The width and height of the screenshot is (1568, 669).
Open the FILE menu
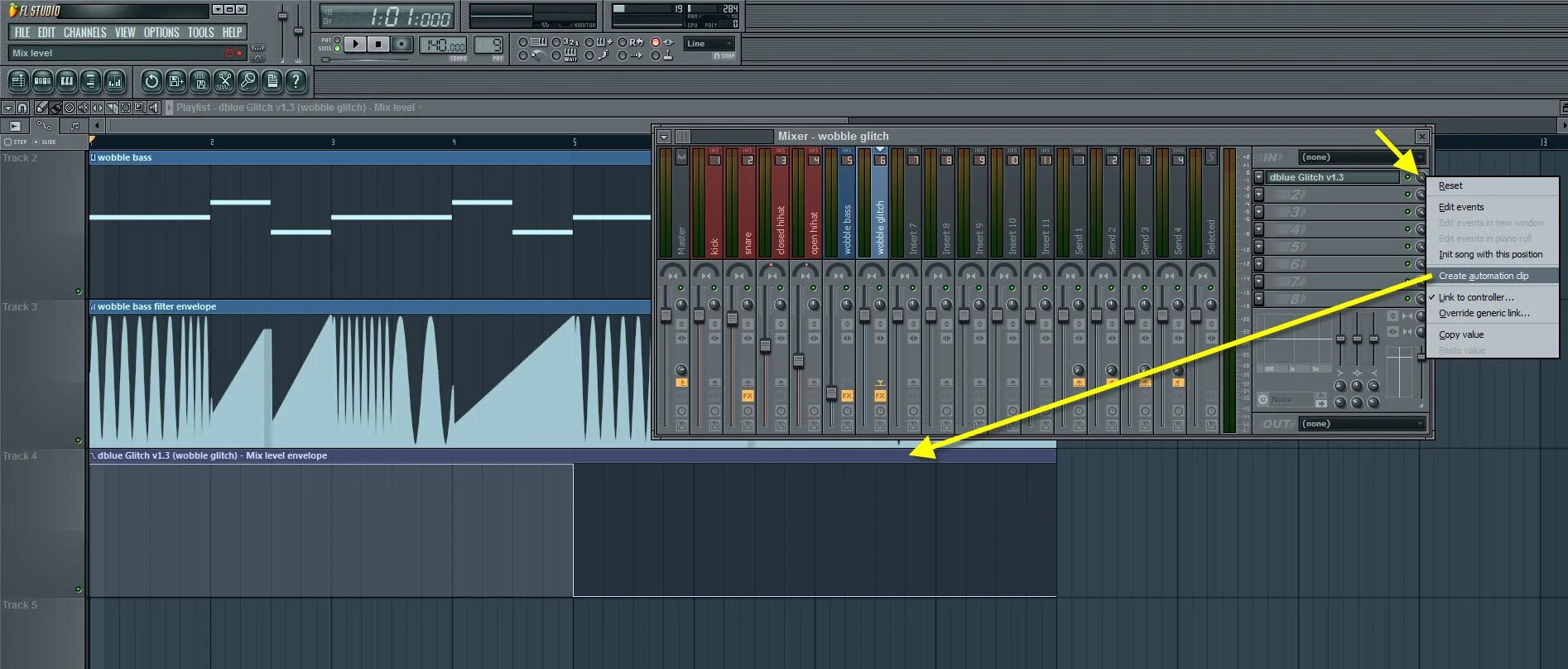click(22, 32)
